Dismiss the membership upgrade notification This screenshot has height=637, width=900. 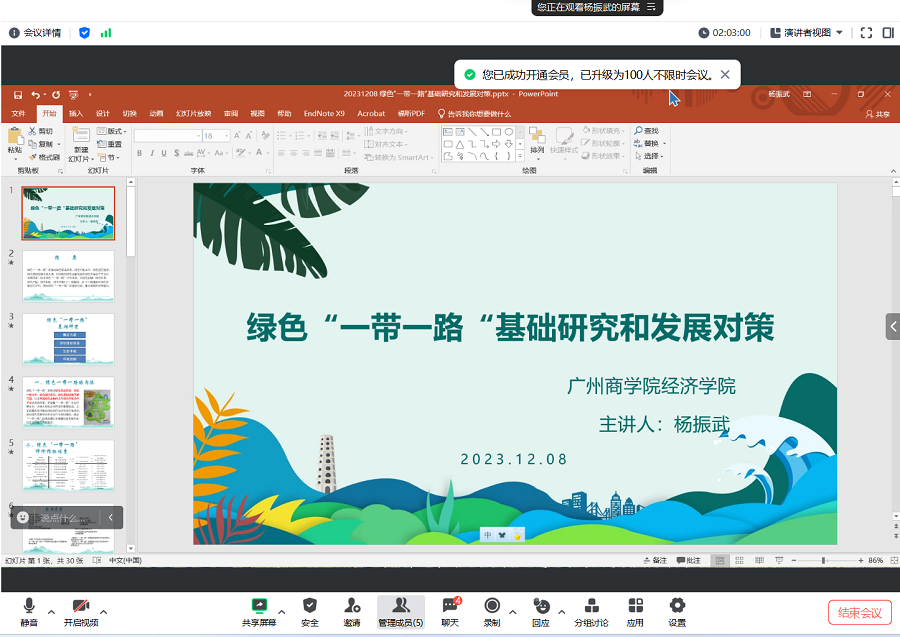pos(726,73)
